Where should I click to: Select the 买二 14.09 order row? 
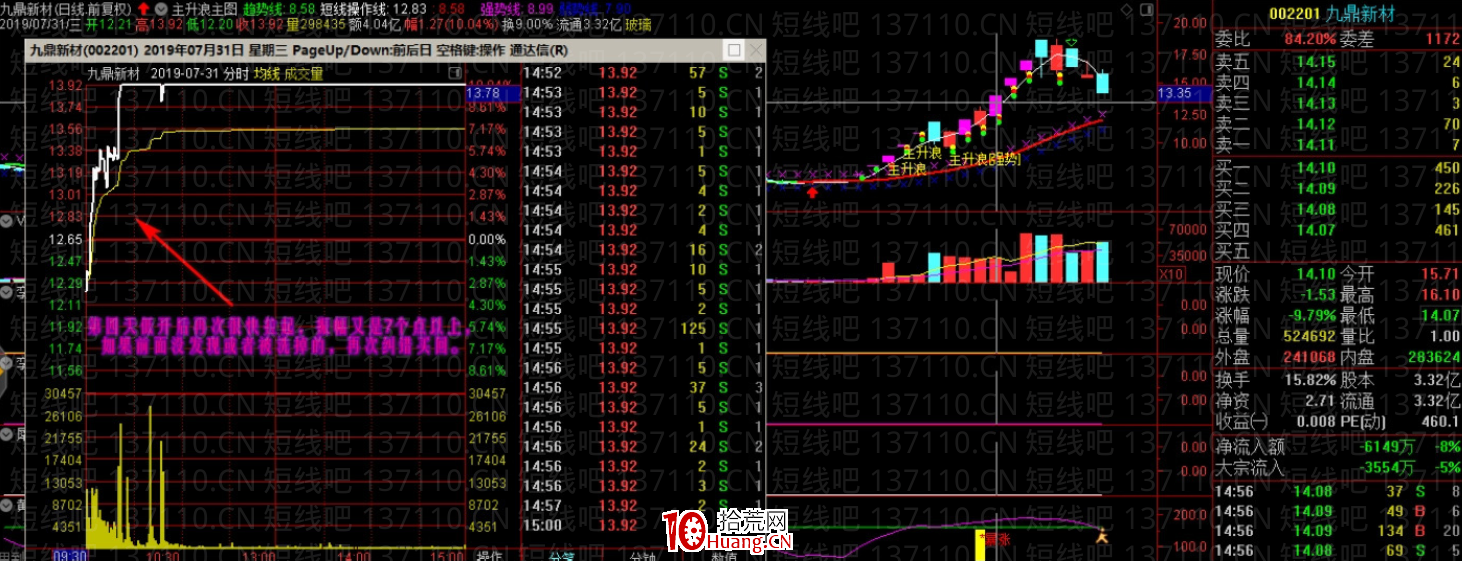tap(1337, 188)
